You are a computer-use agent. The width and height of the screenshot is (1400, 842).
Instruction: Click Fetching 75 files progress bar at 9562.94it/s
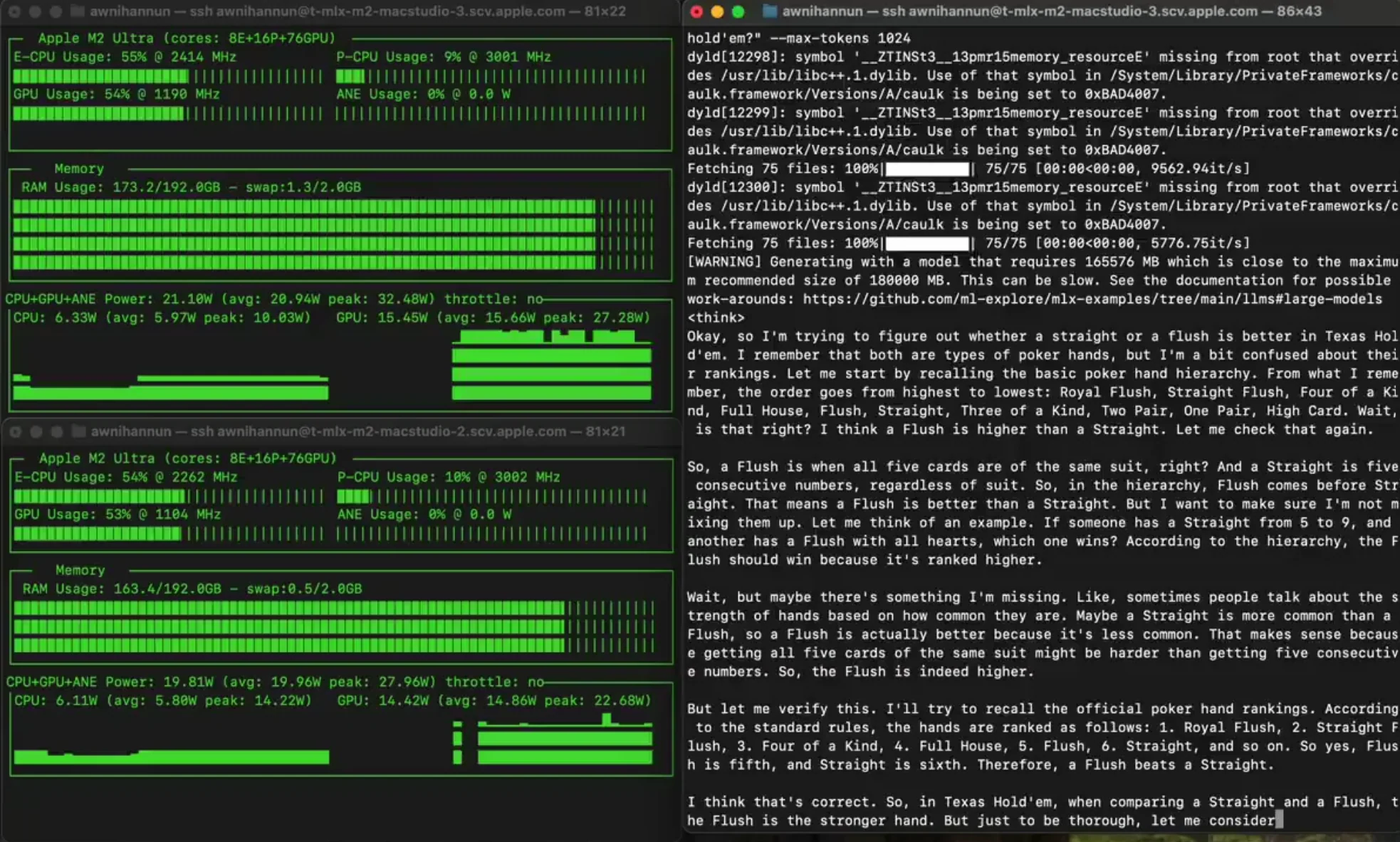(x=927, y=169)
